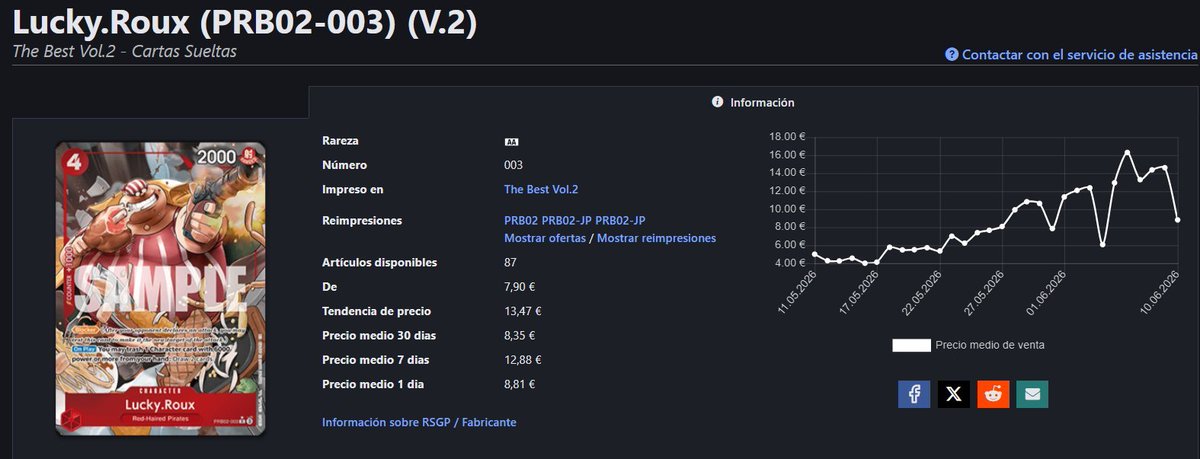1200x459 pixels.
Task: Select the available items value 87
Action: pos(511,262)
